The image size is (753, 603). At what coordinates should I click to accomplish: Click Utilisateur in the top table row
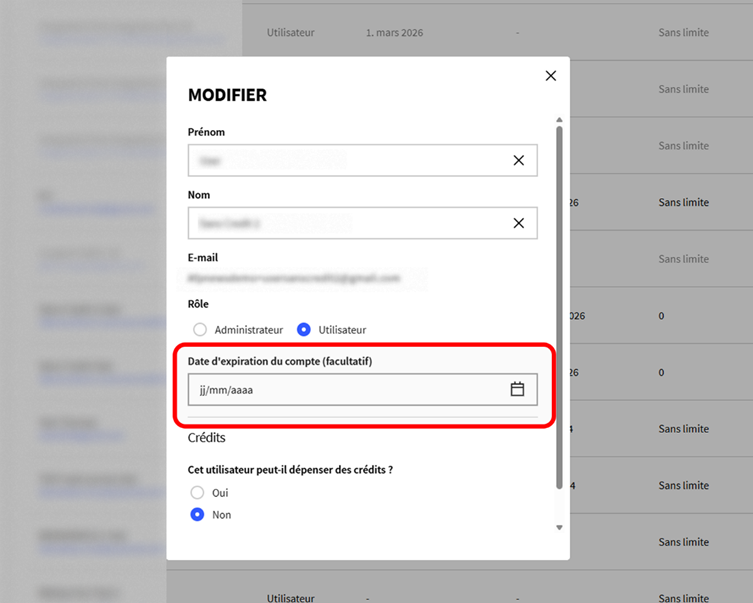coord(290,33)
